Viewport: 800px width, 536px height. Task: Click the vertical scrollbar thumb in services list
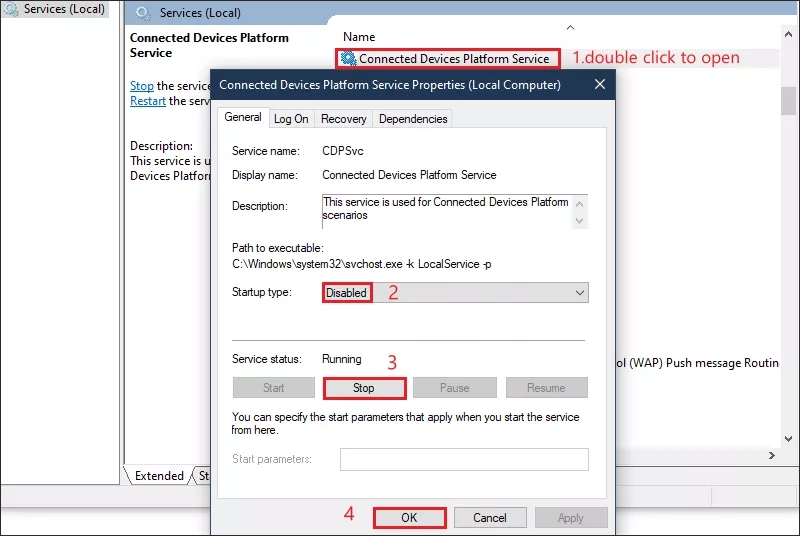point(788,100)
